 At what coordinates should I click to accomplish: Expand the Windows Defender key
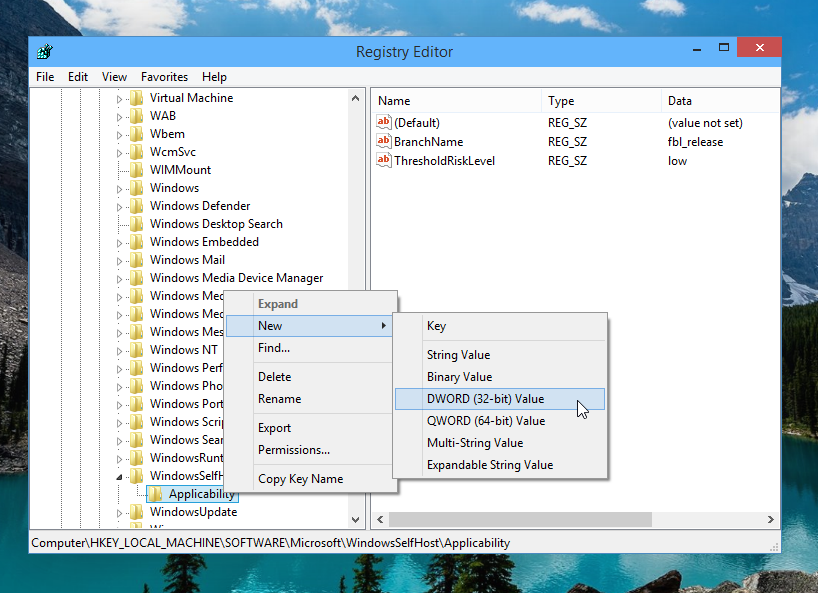coord(119,207)
